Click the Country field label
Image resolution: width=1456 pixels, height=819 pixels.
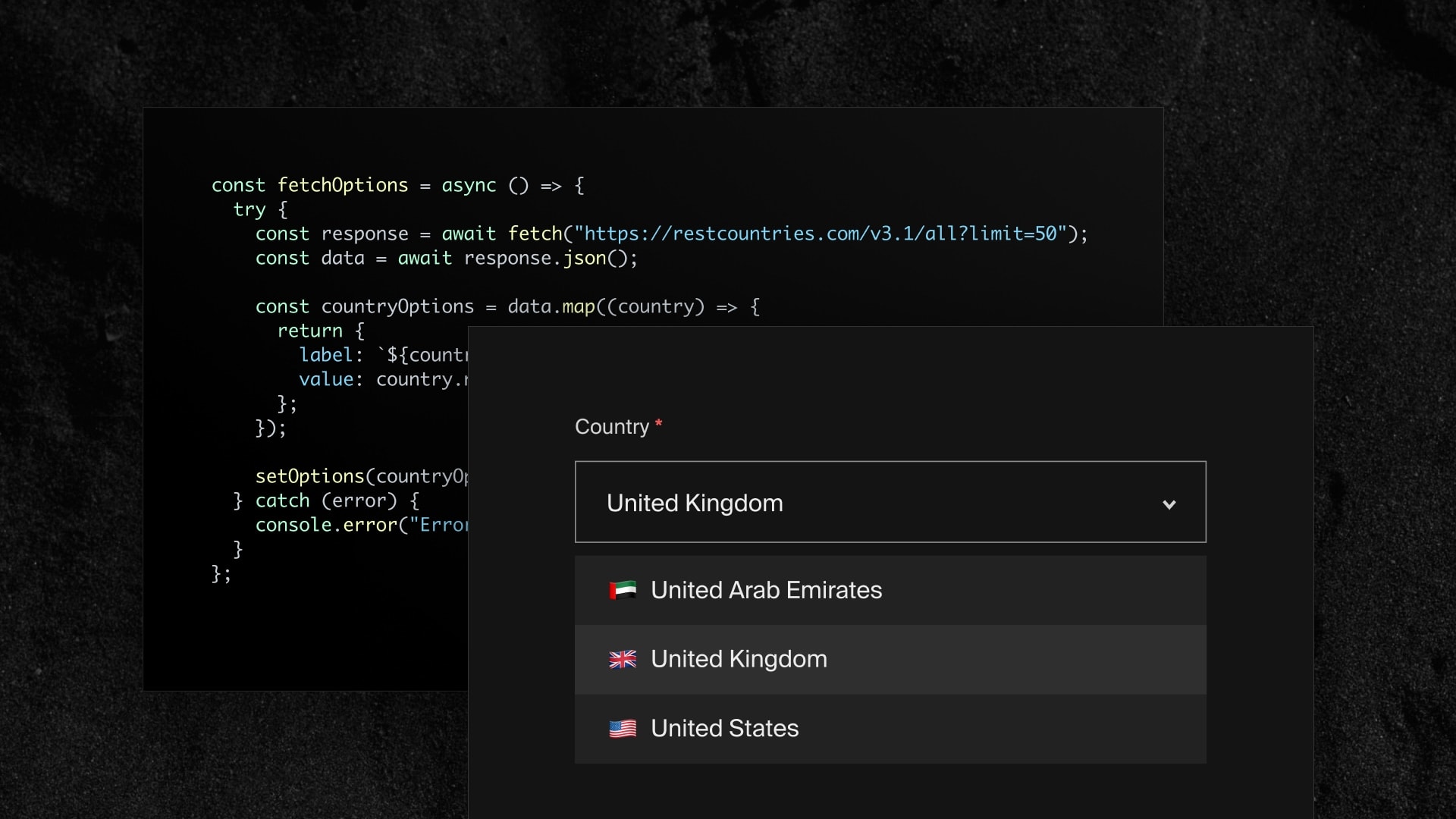(612, 427)
